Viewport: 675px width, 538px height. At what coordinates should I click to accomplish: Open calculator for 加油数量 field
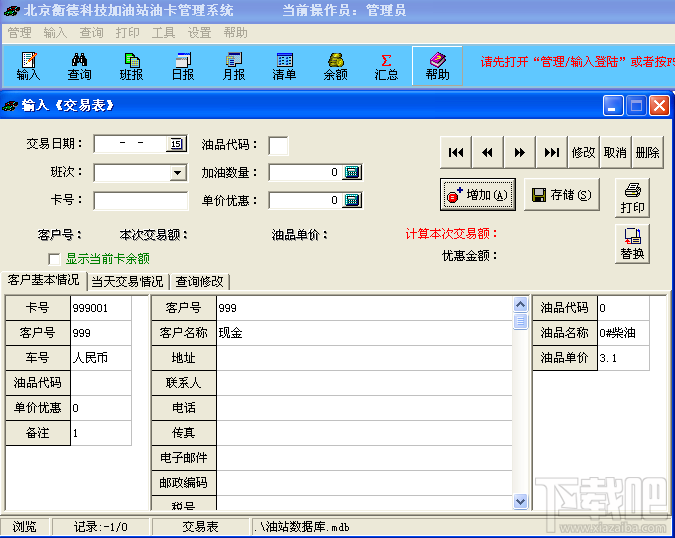point(352,172)
